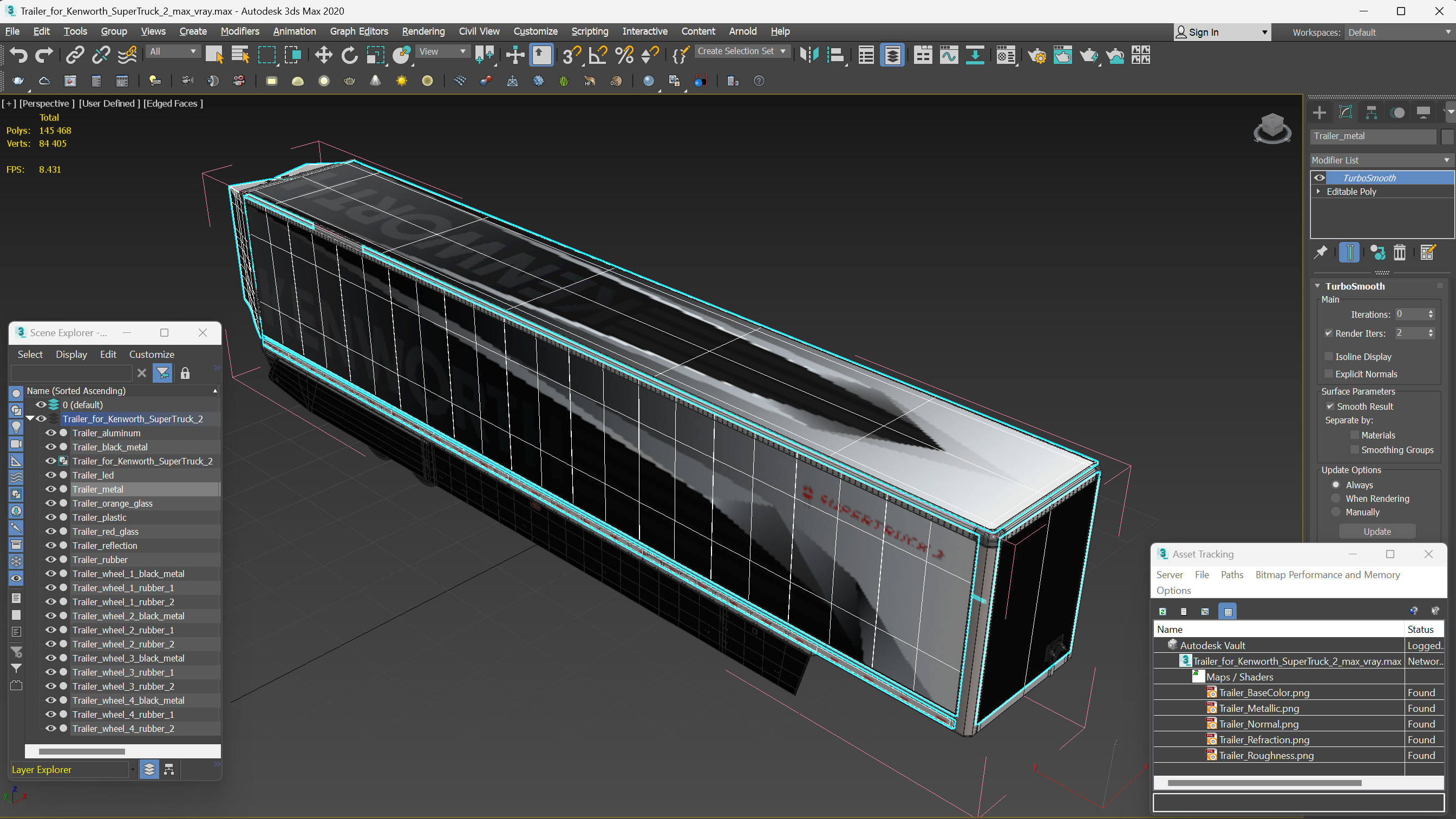Toggle Render Iters checkbox

[x=1329, y=333]
